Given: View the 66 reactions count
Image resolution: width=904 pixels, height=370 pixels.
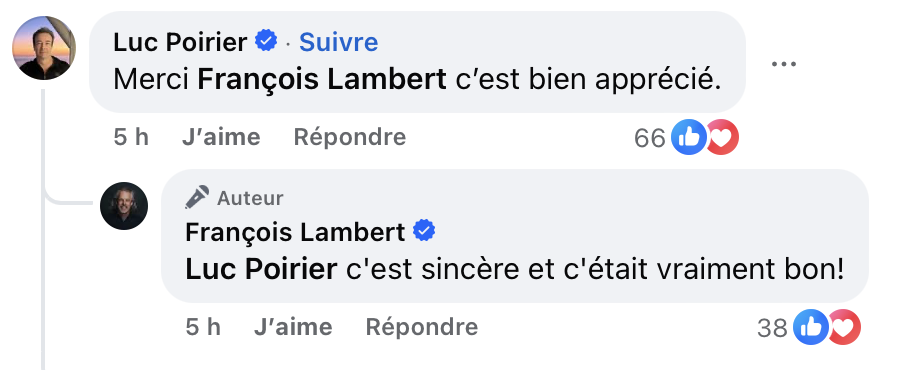Looking at the screenshot, I should tap(650, 138).
